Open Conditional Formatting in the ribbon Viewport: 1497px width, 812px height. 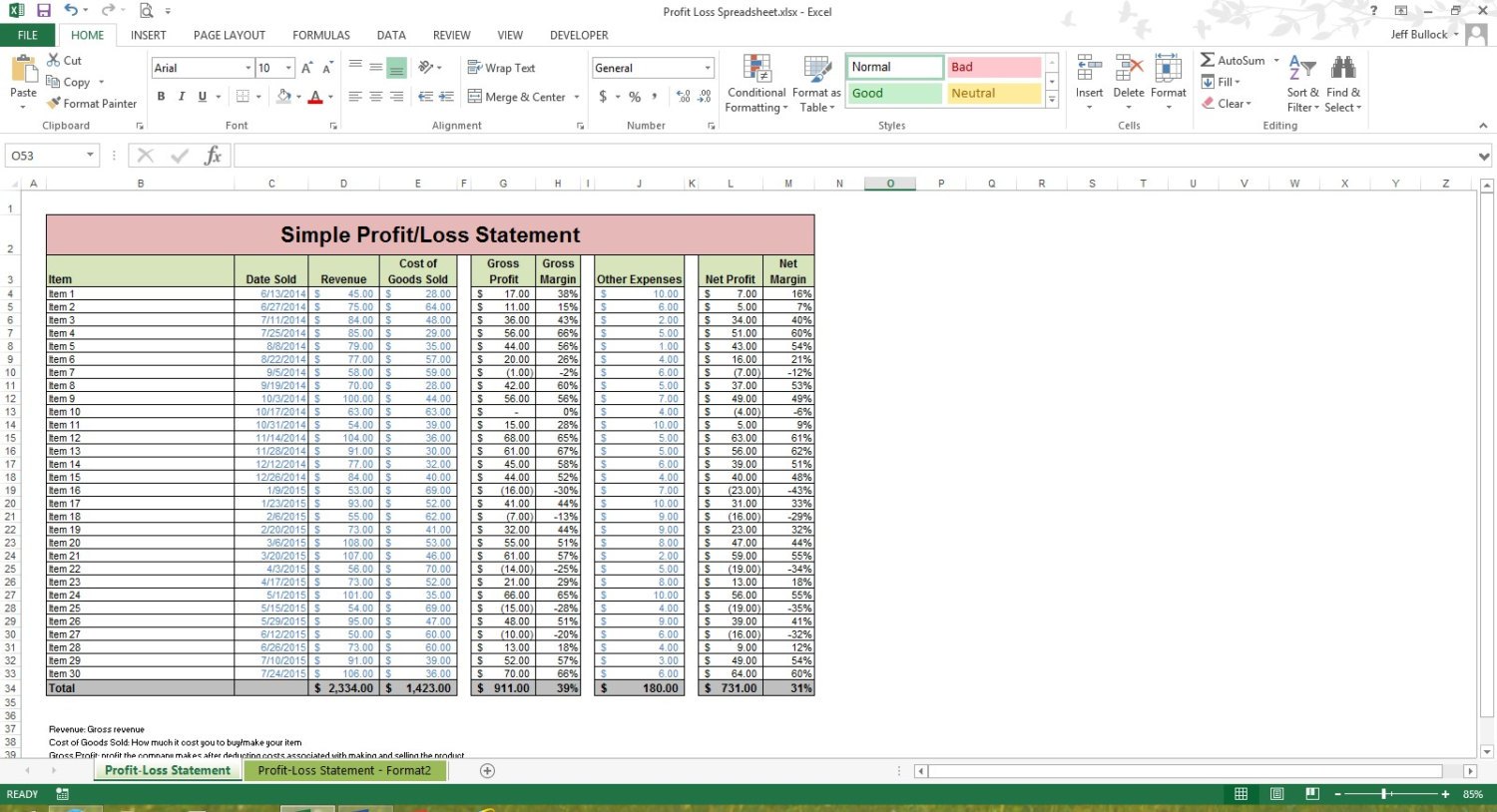(x=756, y=84)
